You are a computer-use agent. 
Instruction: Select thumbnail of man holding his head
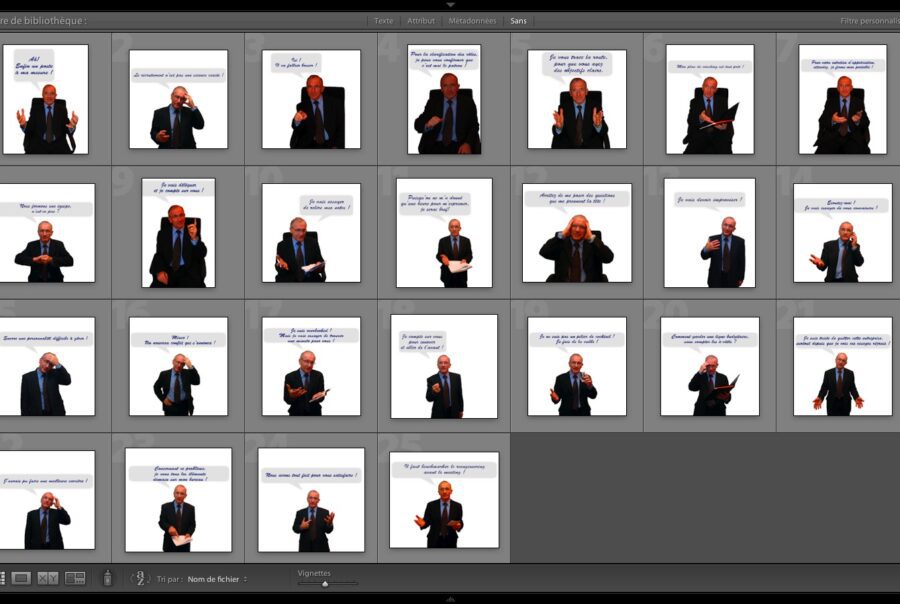(x=577, y=233)
